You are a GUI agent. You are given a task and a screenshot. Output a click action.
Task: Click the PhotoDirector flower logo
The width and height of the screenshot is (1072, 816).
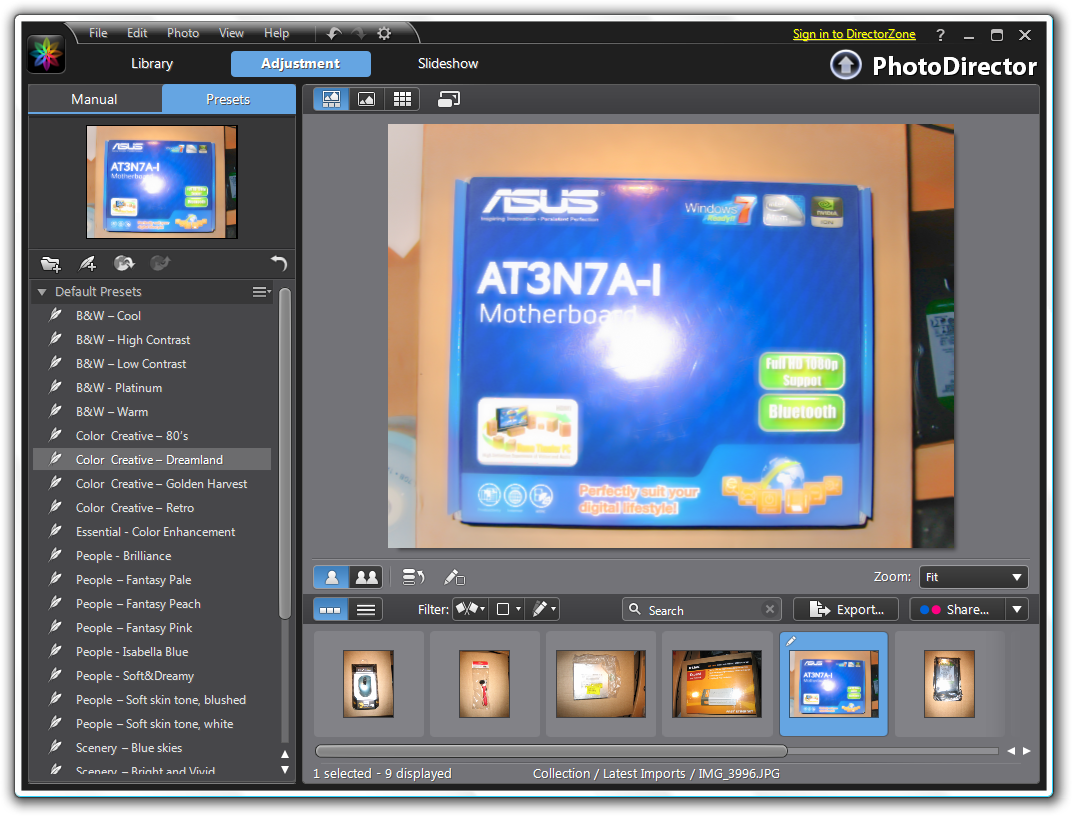click(46, 55)
